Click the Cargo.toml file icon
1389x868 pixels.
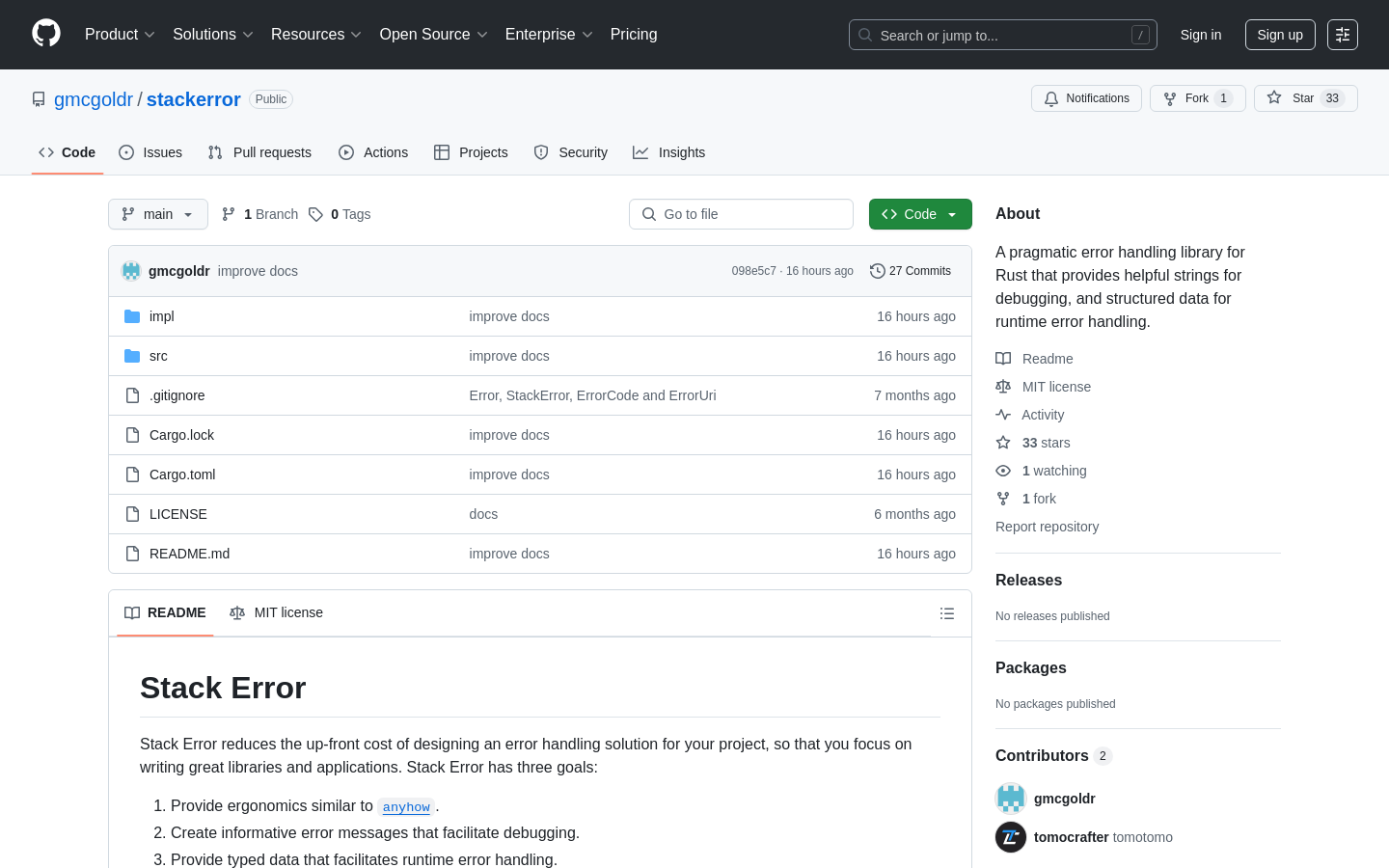[x=132, y=475]
